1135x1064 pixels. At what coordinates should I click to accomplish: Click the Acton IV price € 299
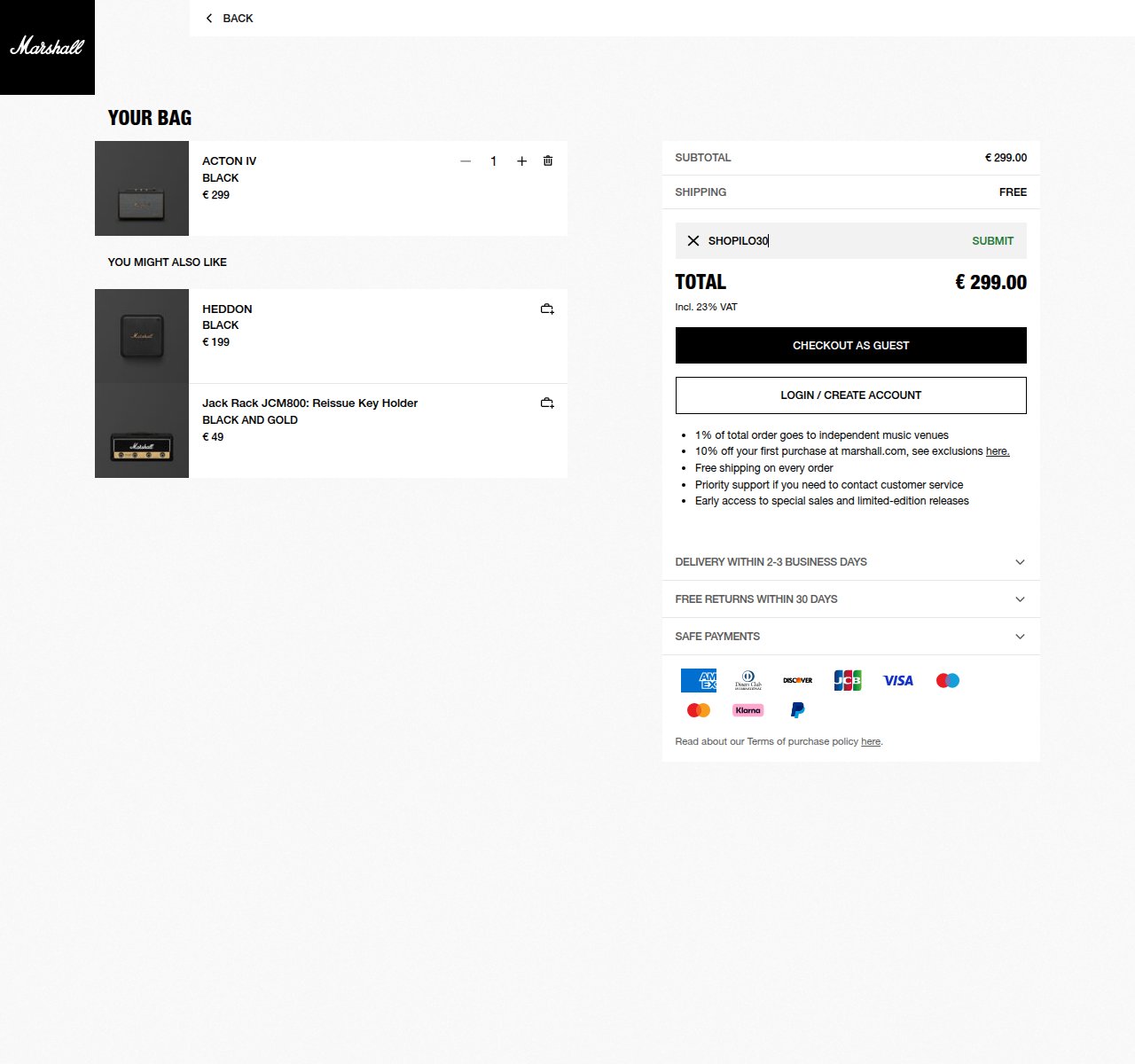[215, 195]
